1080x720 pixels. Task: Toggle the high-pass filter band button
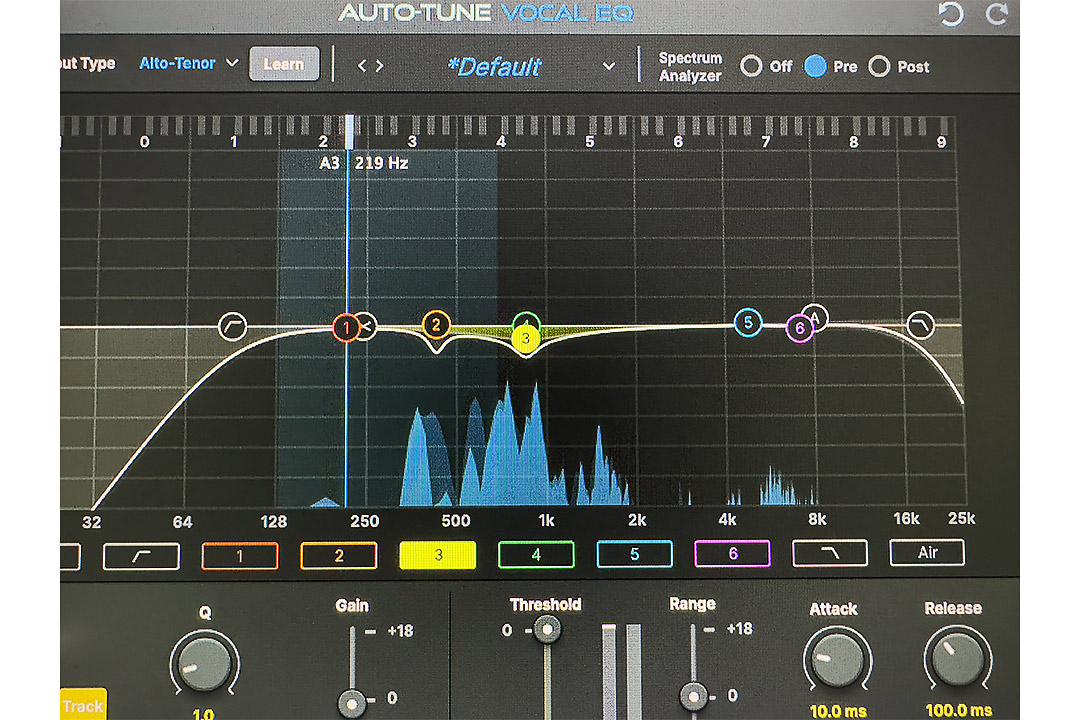[141, 556]
